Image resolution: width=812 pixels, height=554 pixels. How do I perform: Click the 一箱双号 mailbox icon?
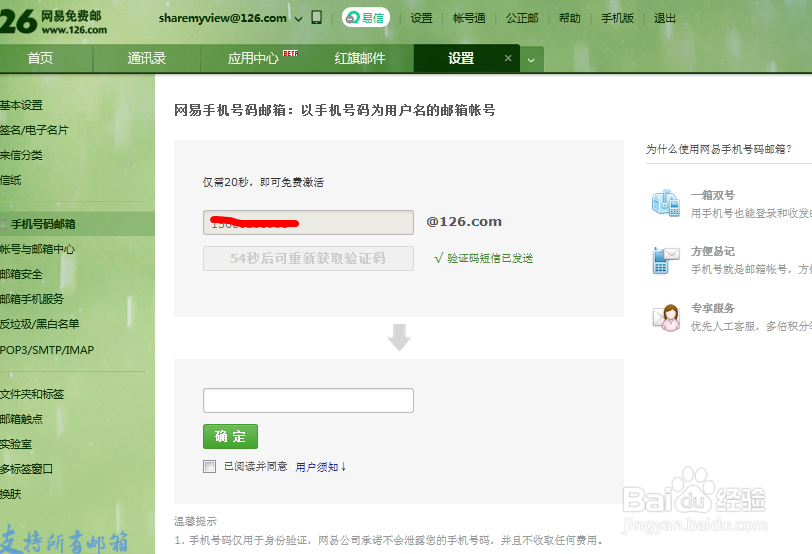(665, 203)
